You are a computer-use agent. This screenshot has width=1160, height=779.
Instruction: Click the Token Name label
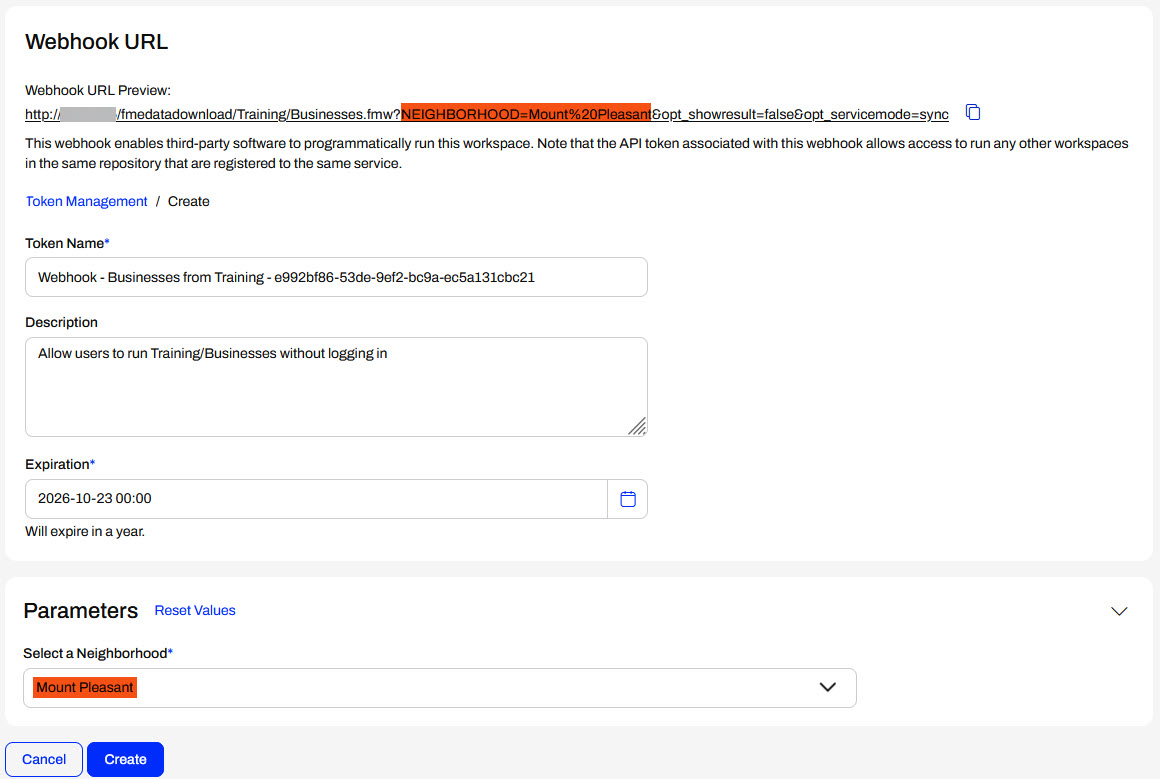click(x=65, y=243)
